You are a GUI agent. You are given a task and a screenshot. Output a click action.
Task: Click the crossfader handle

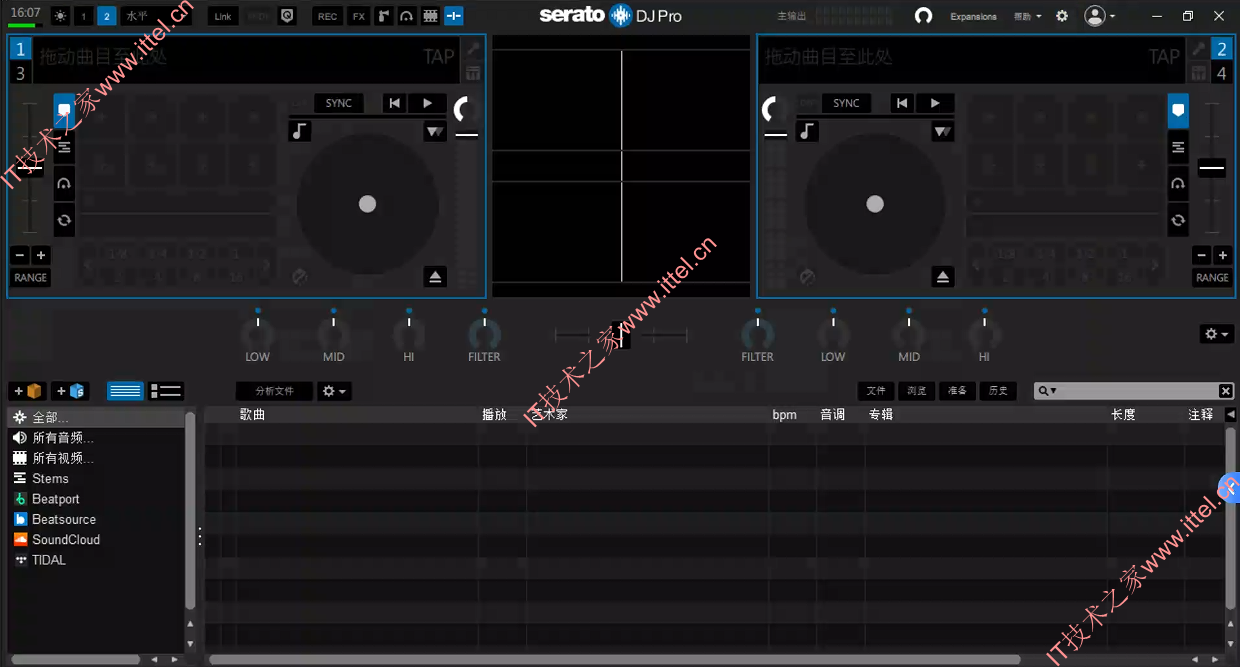tap(621, 335)
